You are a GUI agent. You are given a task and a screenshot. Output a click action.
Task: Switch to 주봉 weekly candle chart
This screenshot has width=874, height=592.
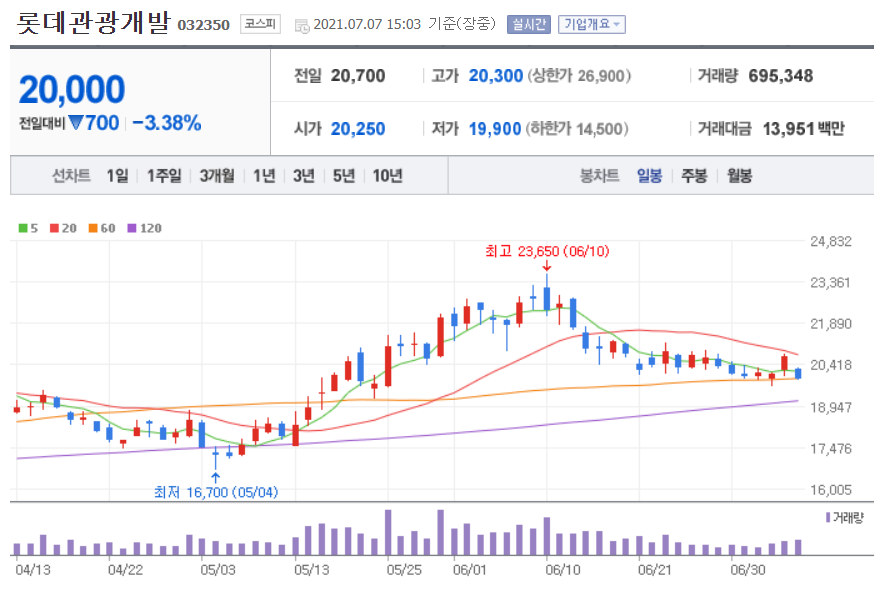(694, 176)
